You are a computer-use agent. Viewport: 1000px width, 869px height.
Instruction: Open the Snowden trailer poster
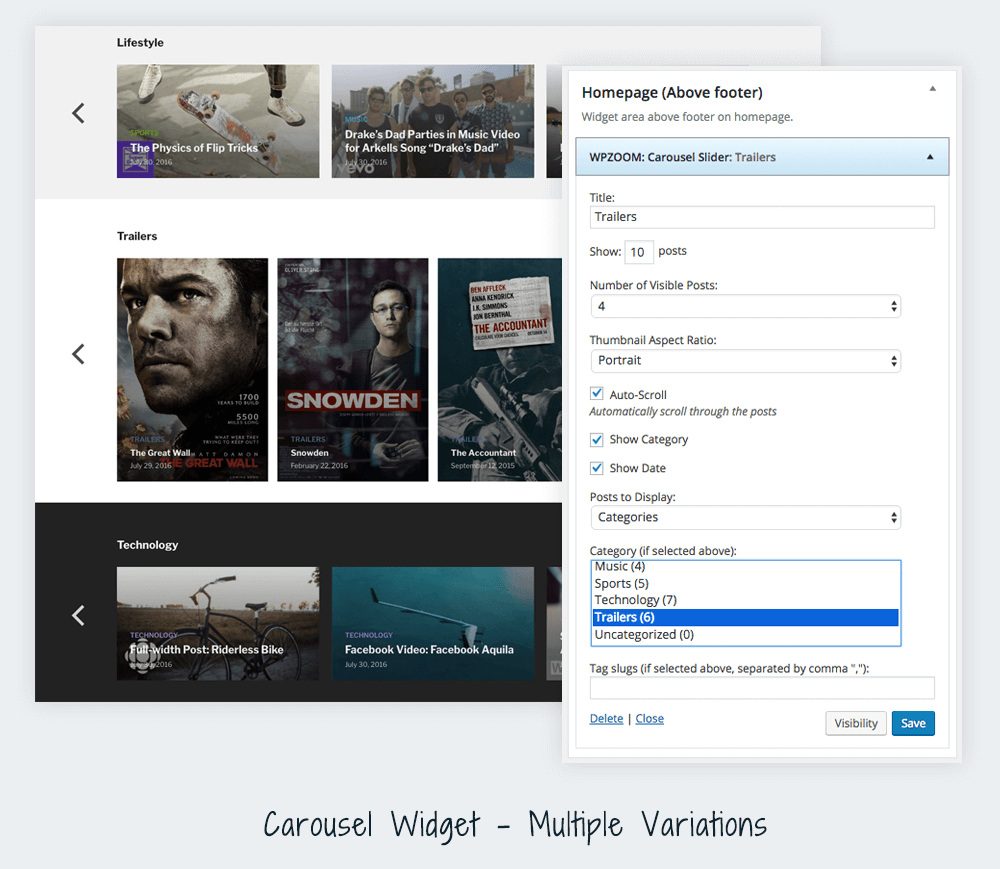[353, 370]
